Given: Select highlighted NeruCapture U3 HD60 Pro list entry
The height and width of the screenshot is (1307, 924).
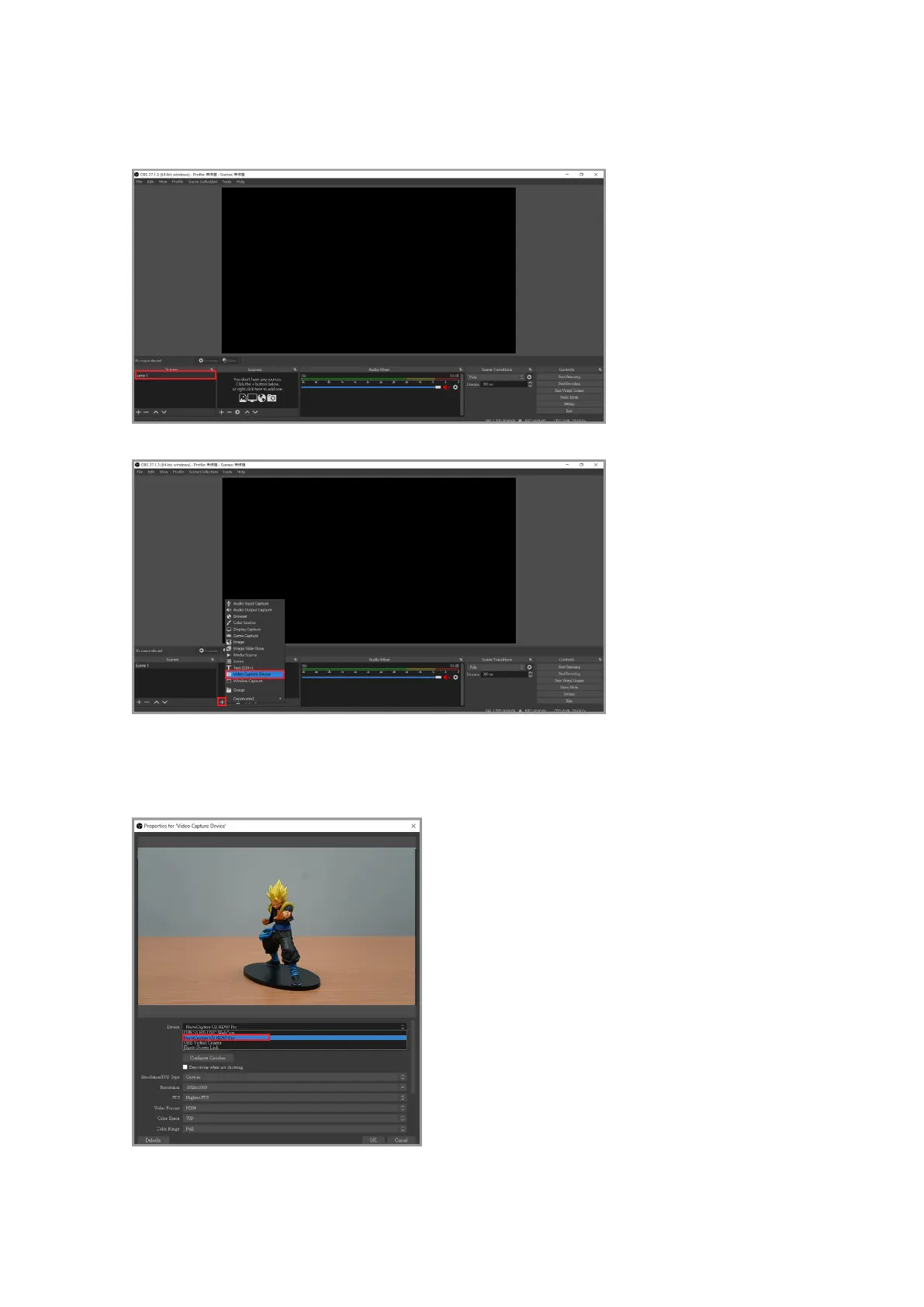Looking at the screenshot, I should (x=294, y=1038).
